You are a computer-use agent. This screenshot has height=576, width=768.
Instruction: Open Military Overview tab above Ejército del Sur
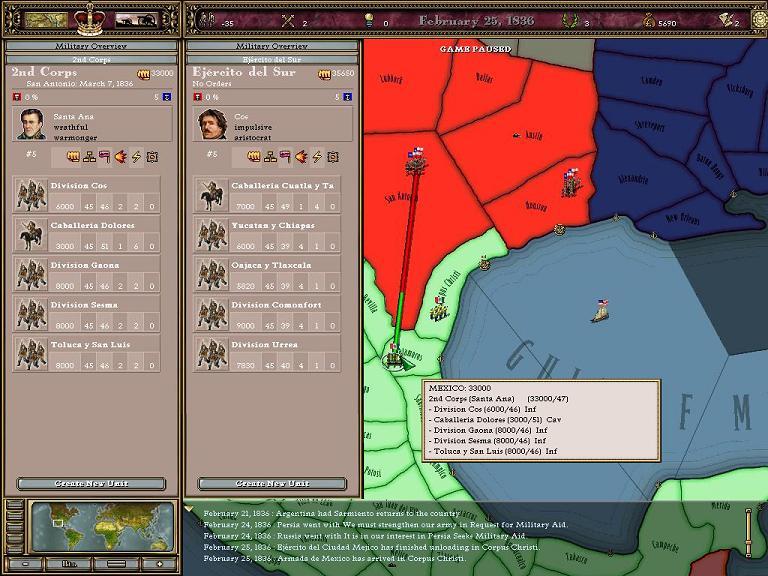[x=272, y=46]
